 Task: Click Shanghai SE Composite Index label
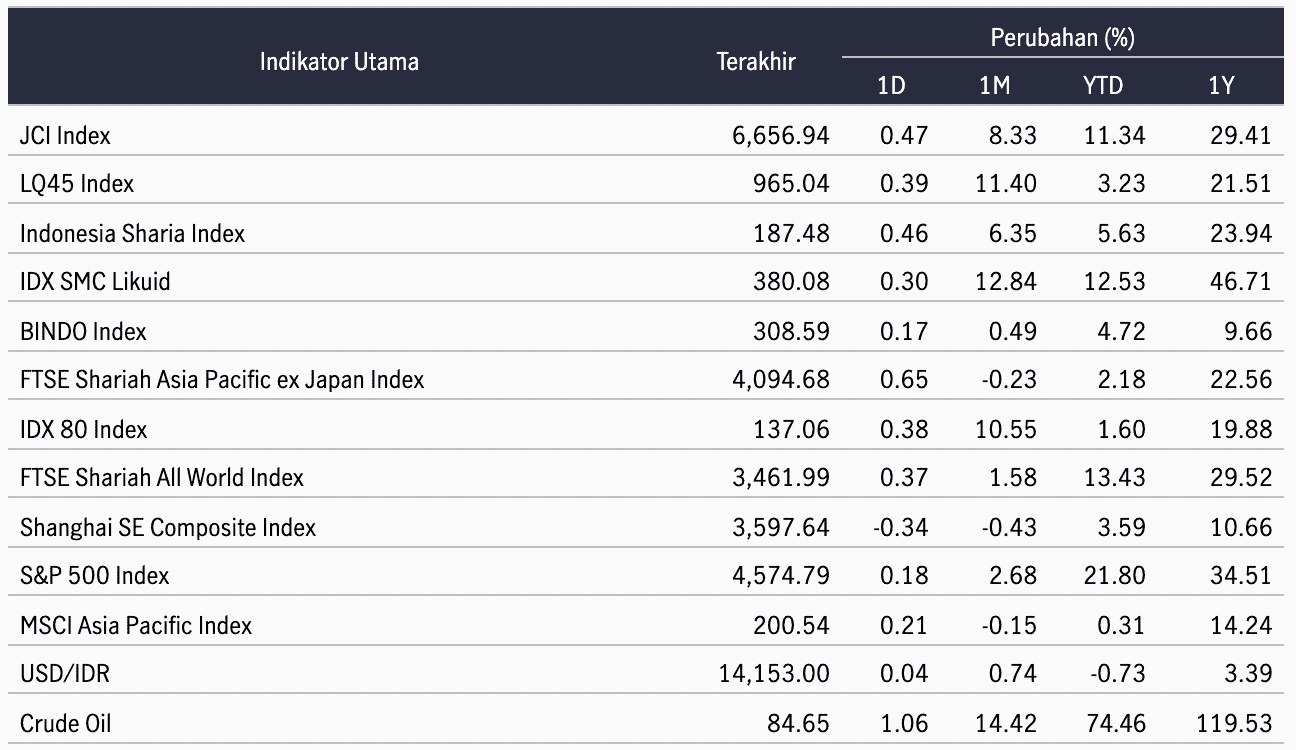click(x=168, y=526)
